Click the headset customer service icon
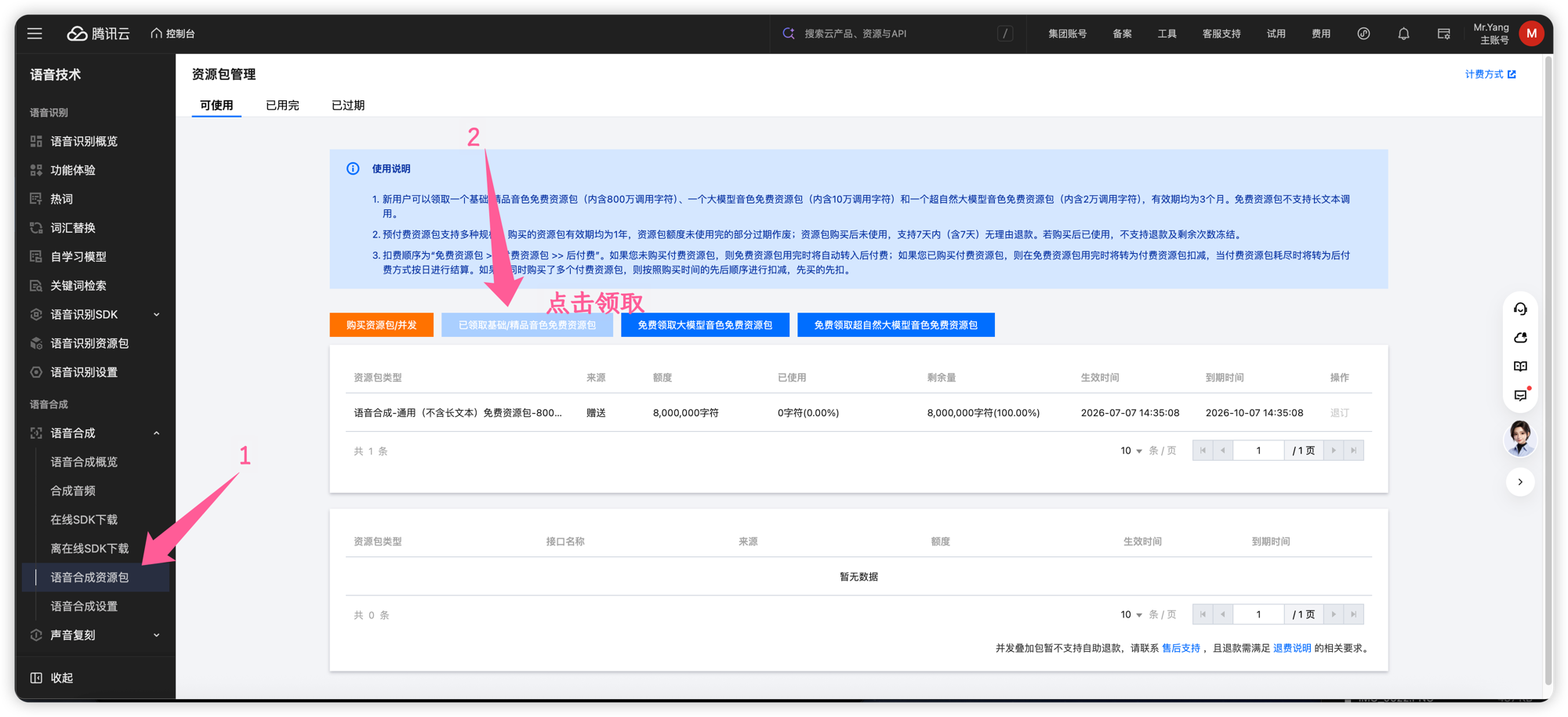The width and height of the screenshot is (1568, 717). pyautogui.click(x=1520, y=309)
